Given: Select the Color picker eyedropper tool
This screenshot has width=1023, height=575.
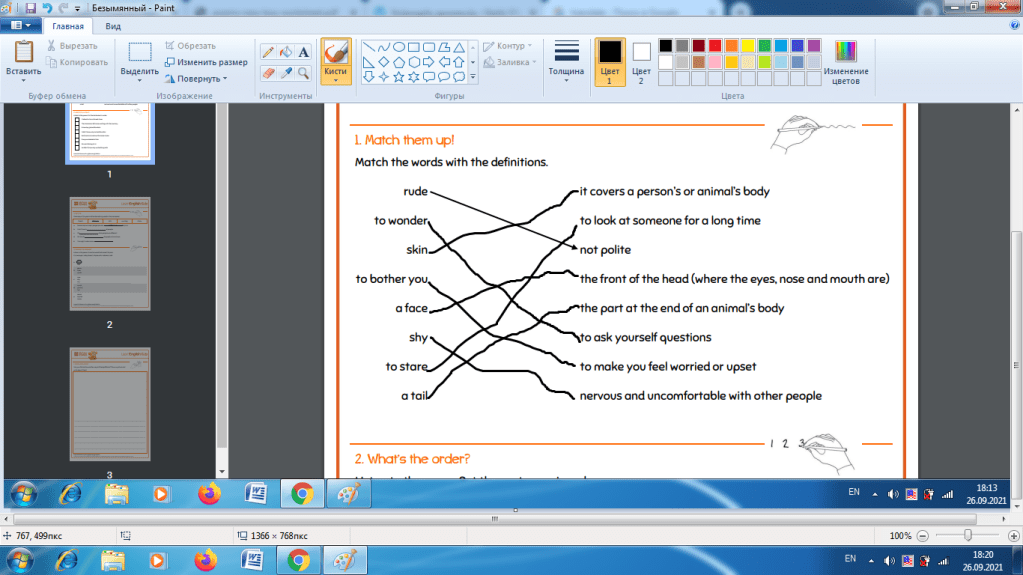Looking at the screenshot, I should (x=286, y=73).
